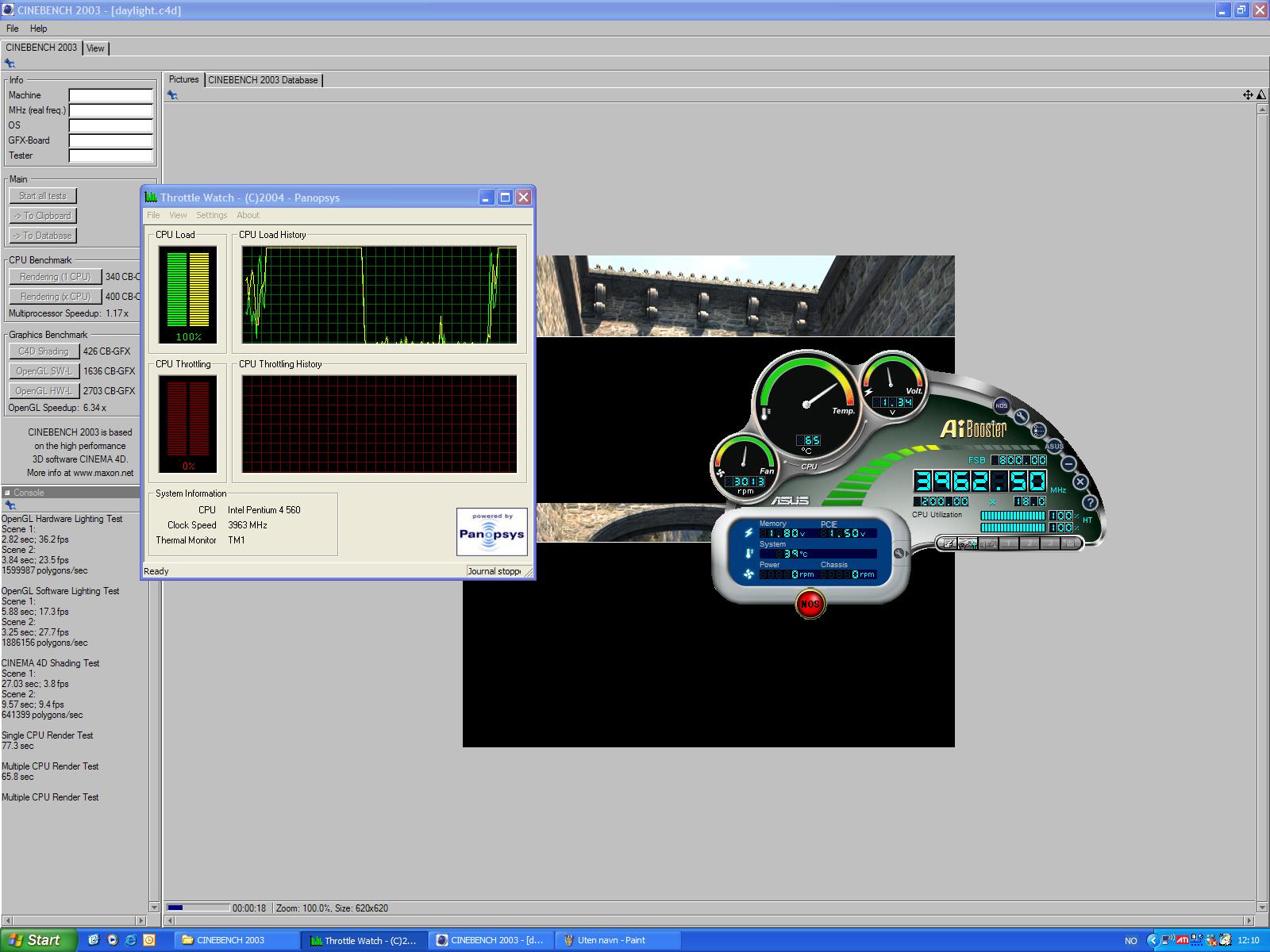Screen dimensions: 1270x952
Task: Open Throttle Watch File menu
Action: 153,215
